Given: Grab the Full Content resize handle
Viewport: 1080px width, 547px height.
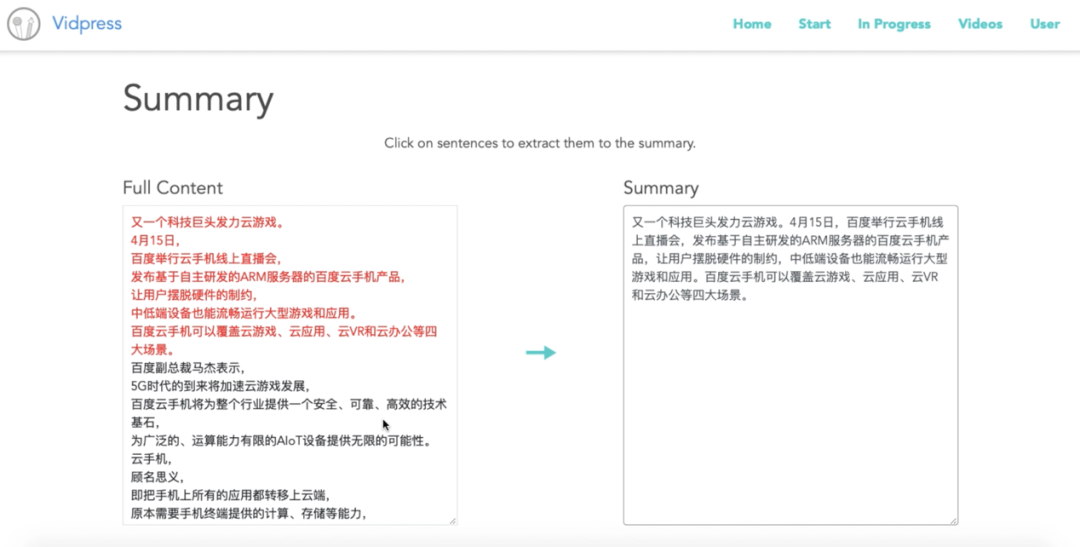Looking at the screenshot, I should tap(453, 521).
